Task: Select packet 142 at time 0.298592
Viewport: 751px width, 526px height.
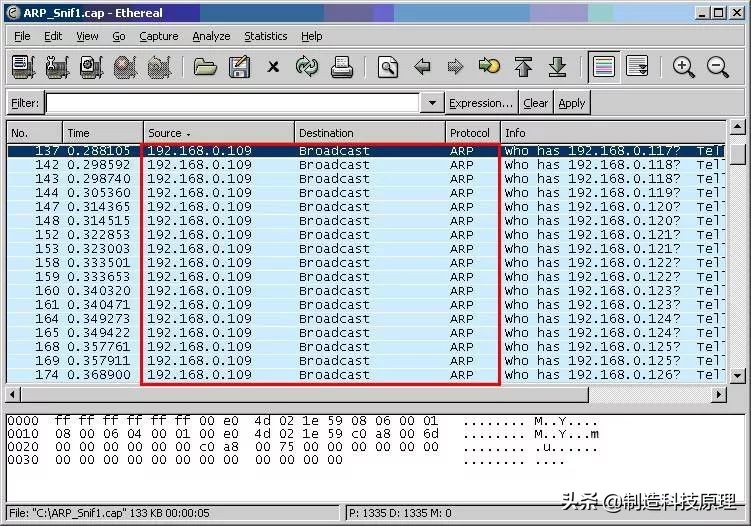Action: click(x=366, y=165)
